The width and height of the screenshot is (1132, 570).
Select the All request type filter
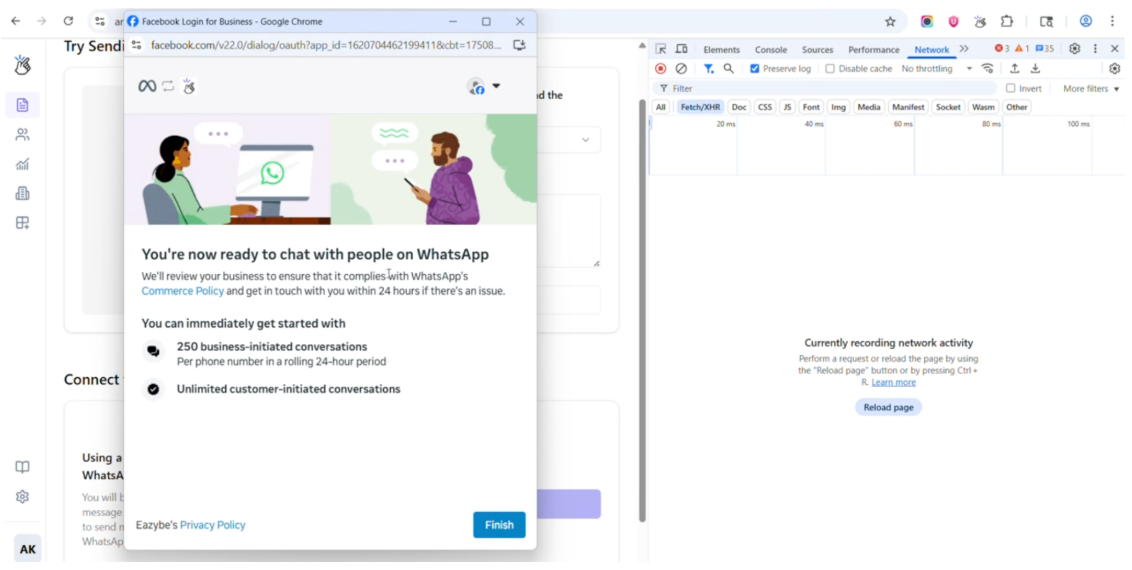[661, 107]
